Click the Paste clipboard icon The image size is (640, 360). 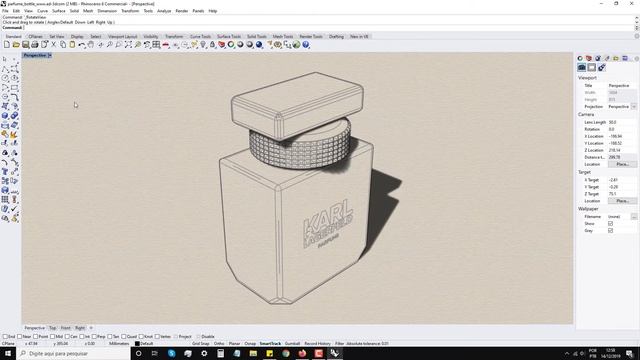(x=72, y=45)
